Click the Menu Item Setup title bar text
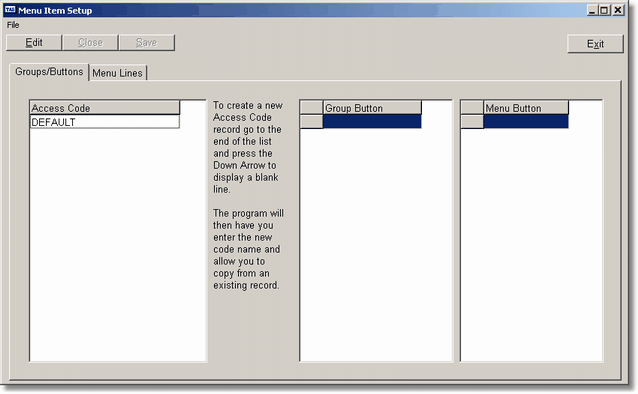 pyautogui.click(x=55, y=11)
